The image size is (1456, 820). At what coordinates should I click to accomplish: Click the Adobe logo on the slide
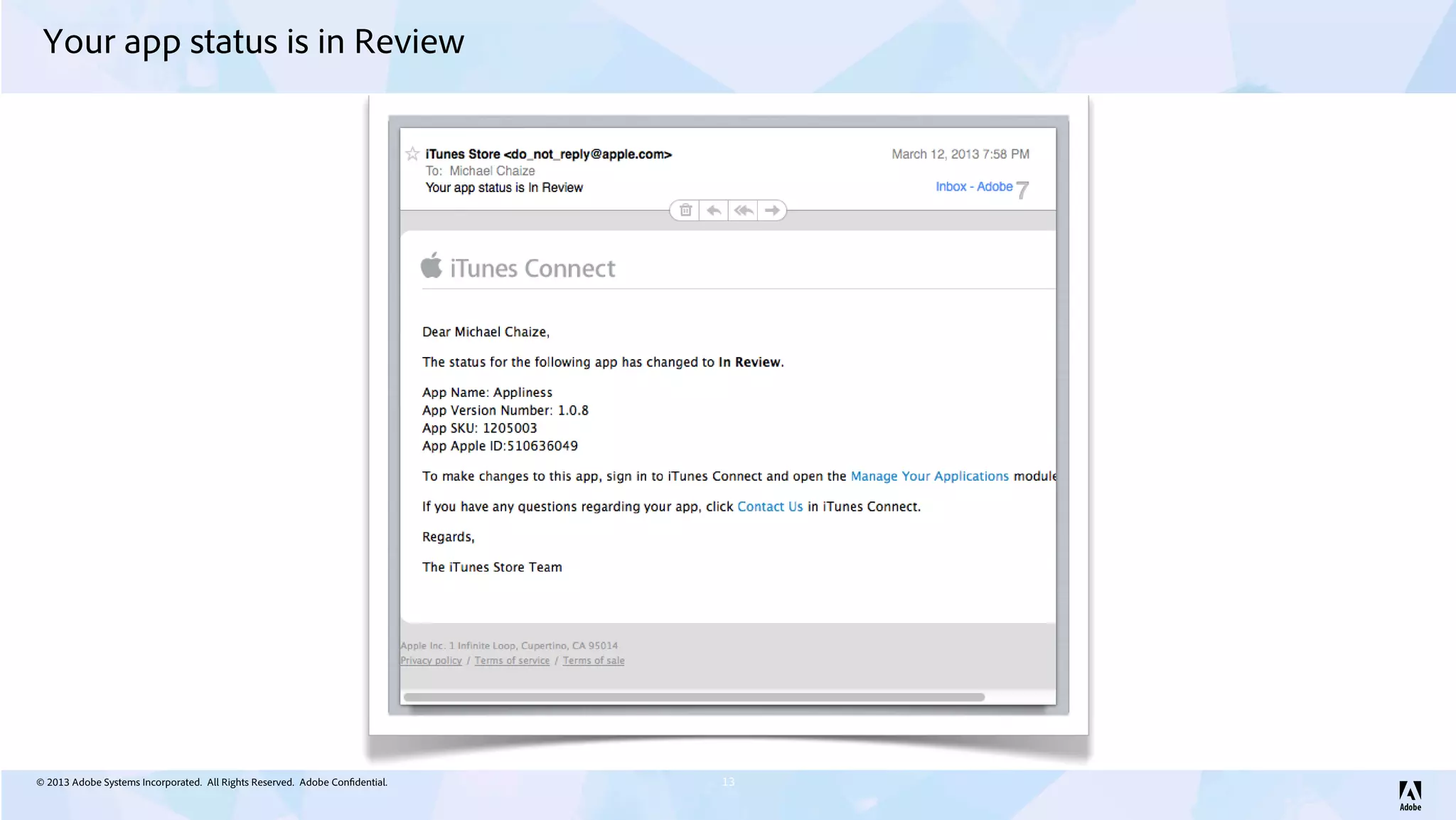click(x=1410, y=796)
